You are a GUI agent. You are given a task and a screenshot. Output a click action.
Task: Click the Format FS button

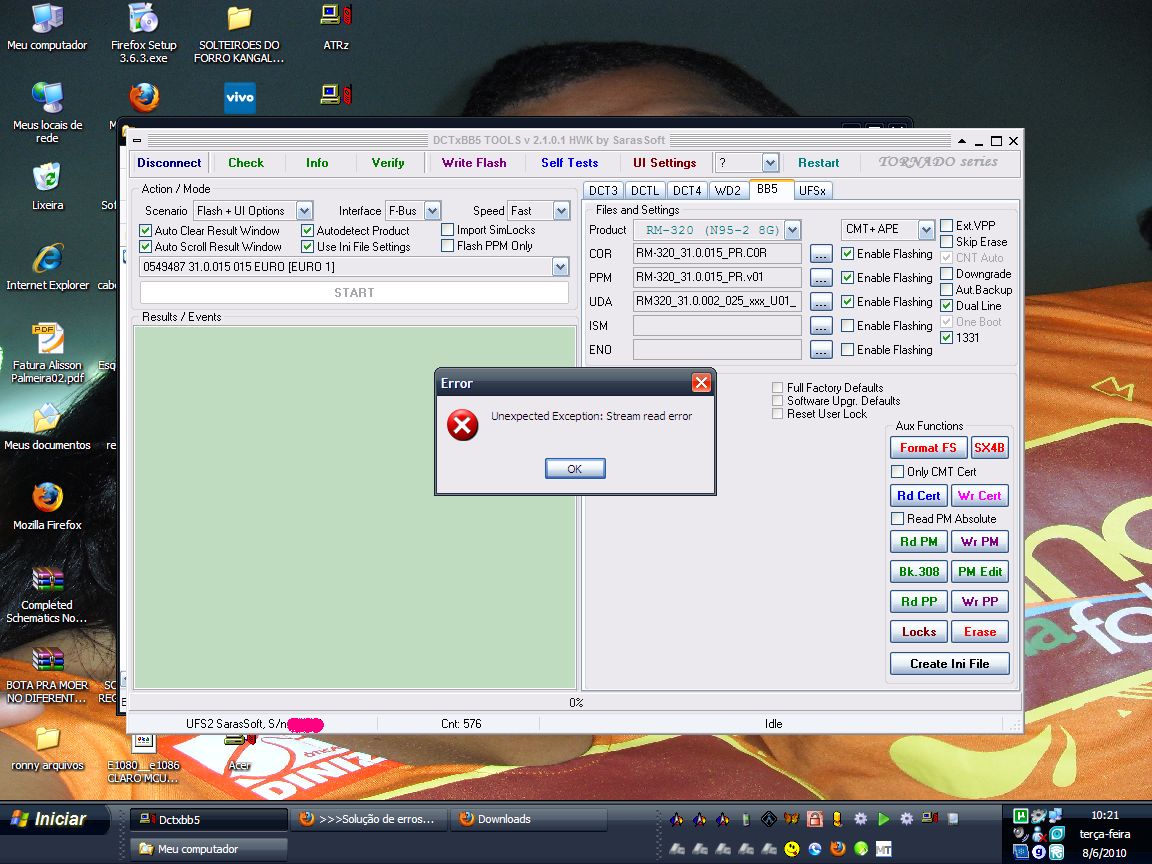coord(928,447)
